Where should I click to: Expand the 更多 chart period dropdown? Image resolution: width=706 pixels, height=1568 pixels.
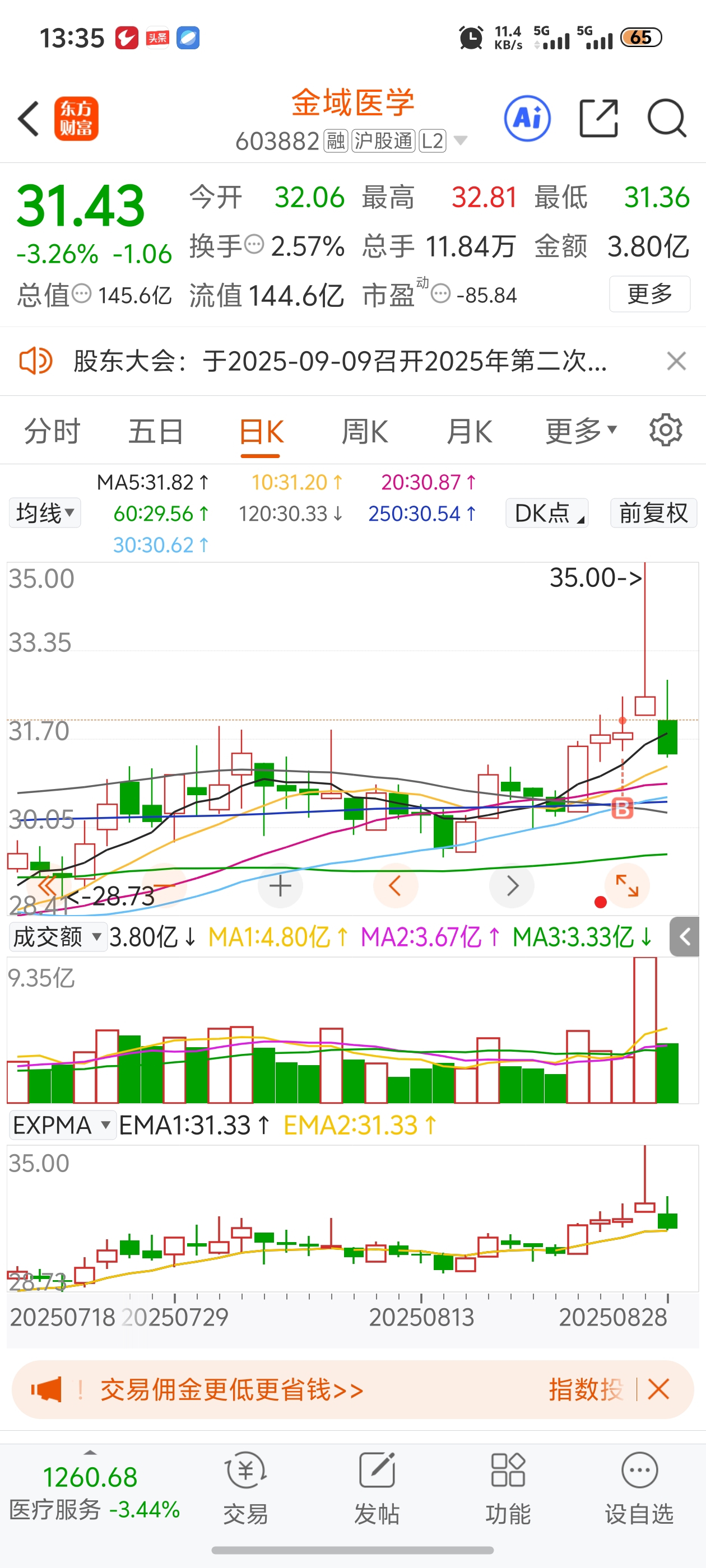pos(581,432)
